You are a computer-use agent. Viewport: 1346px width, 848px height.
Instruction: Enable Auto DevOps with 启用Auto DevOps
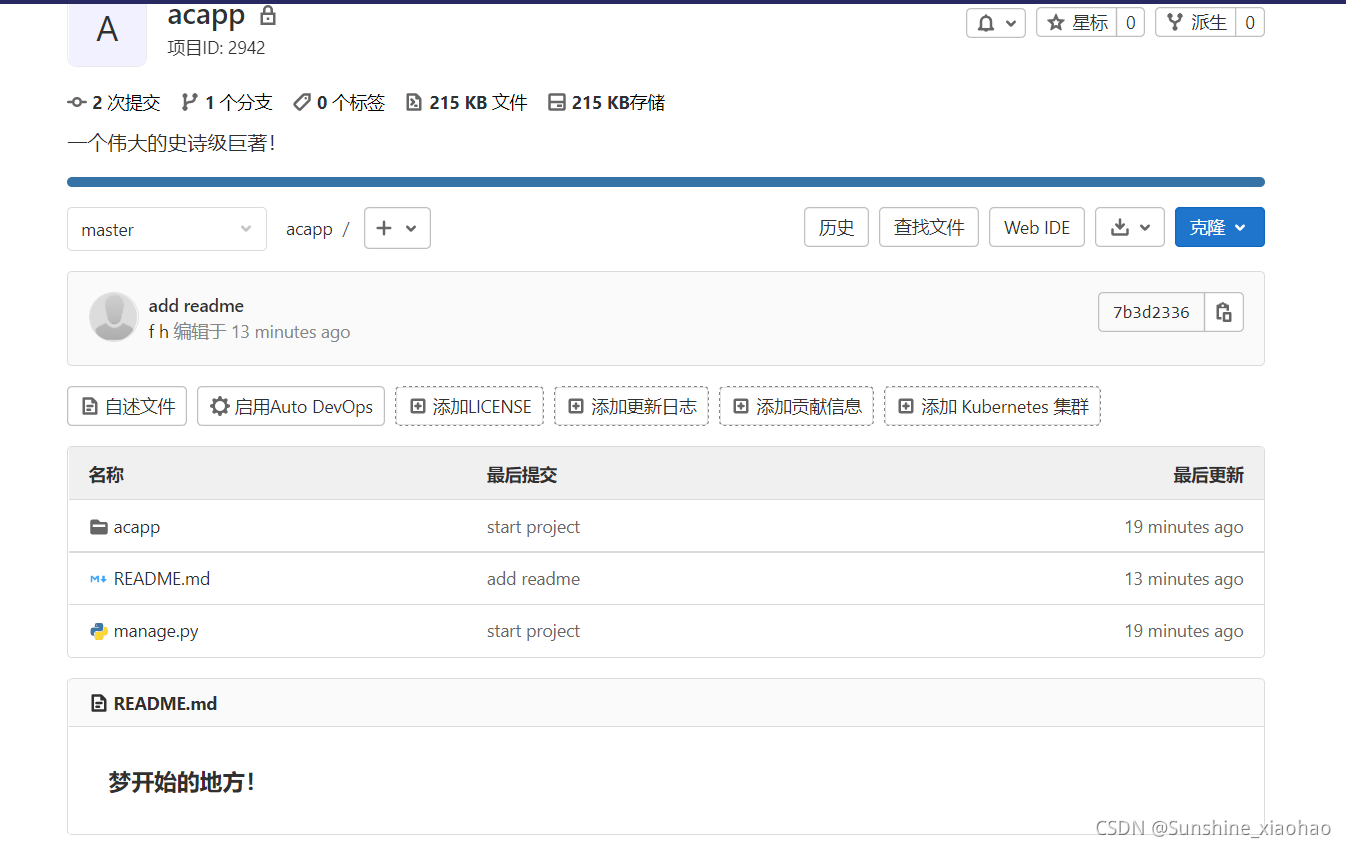pyautogui.click(x=291, y=406)
